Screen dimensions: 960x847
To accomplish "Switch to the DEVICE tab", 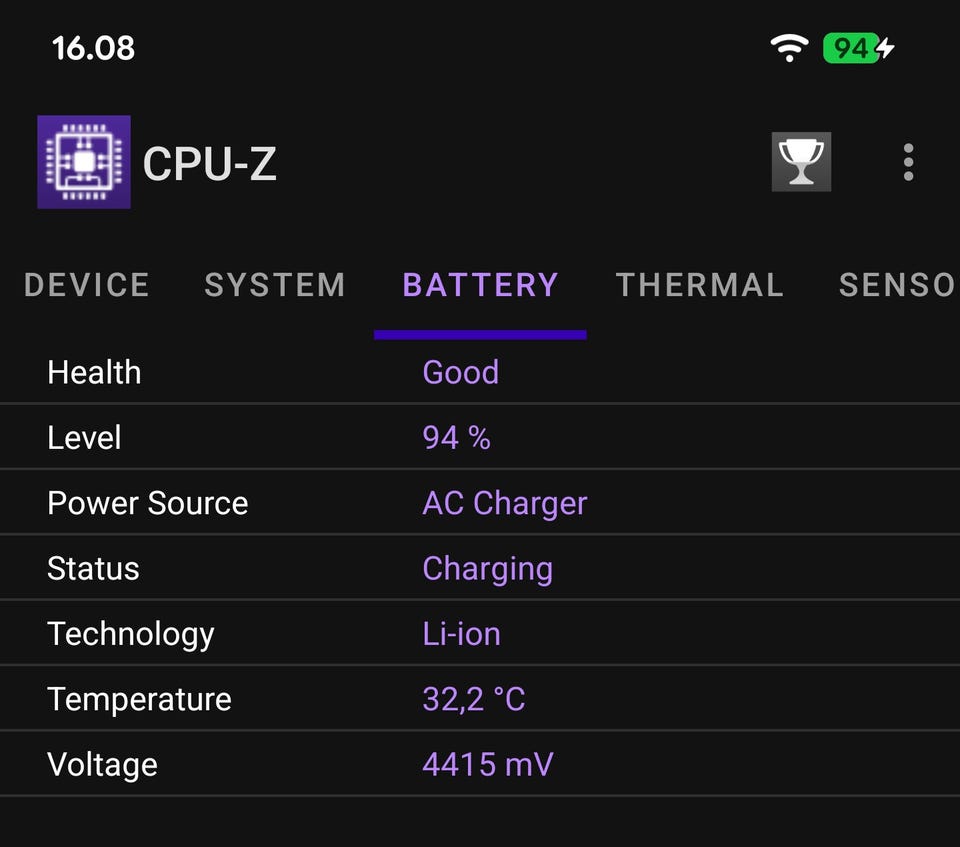I will 86,285.
